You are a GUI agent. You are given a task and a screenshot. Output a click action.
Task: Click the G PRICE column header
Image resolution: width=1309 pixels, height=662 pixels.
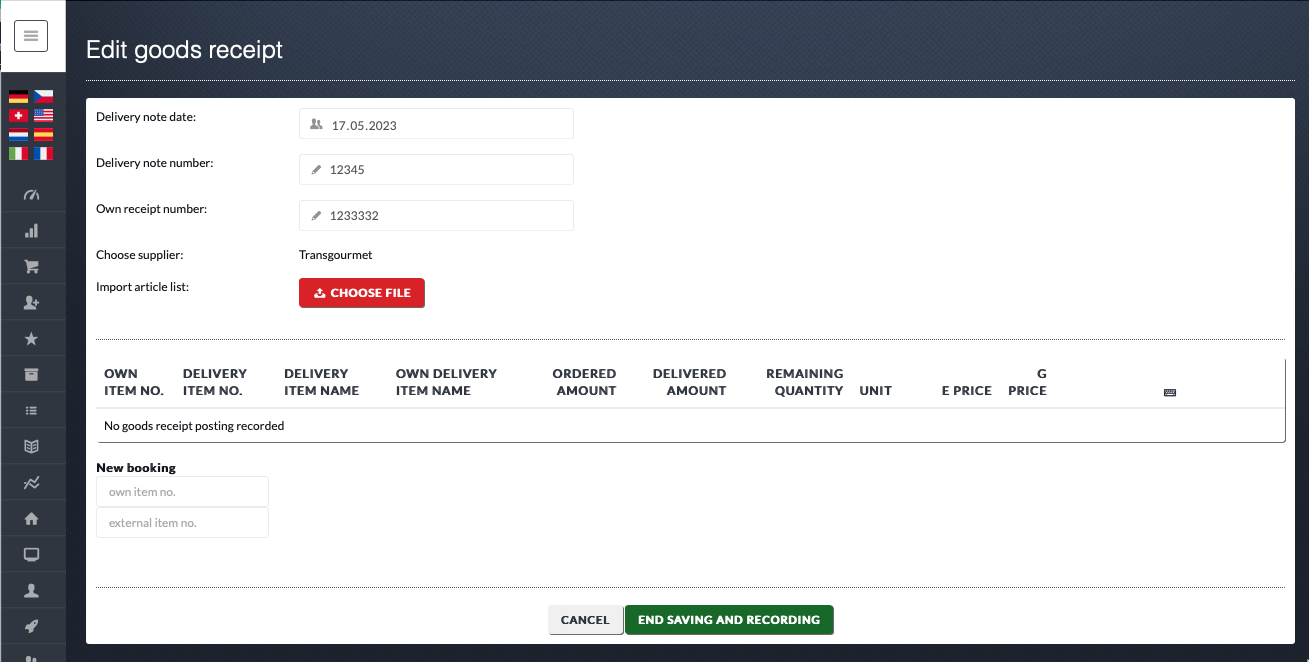(1028, 382)
